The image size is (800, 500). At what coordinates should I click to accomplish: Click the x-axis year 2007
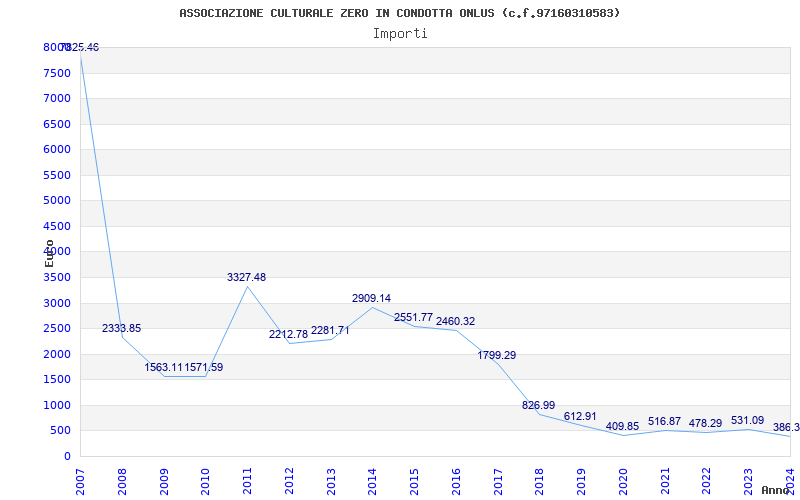click(80, 482)
